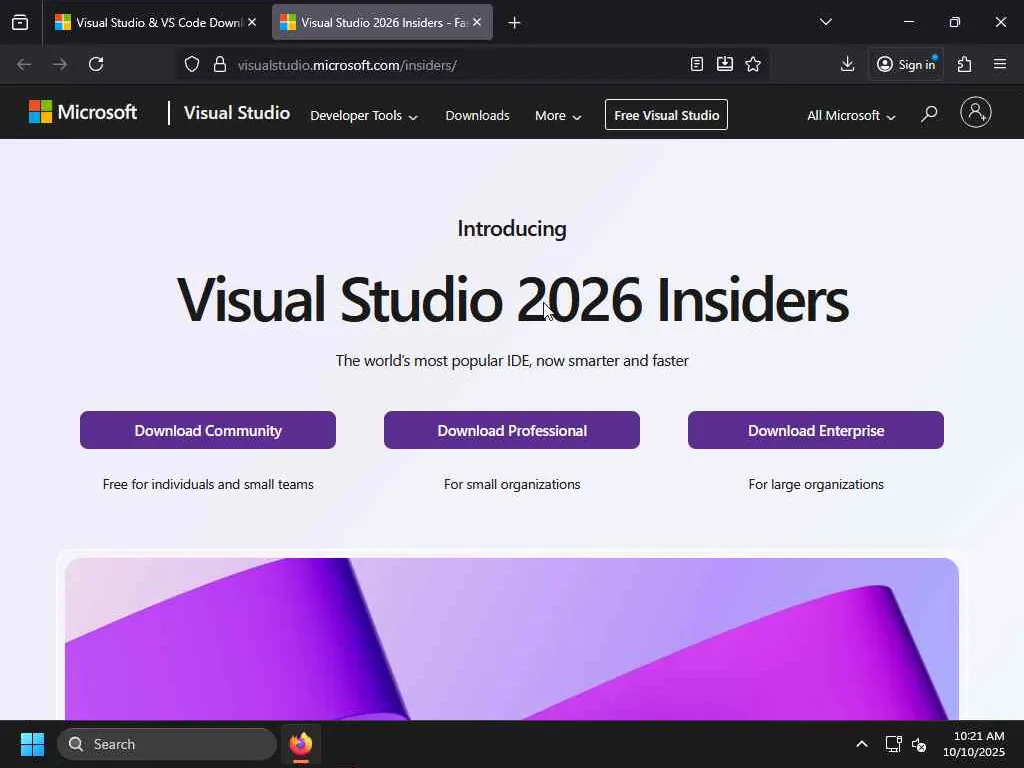The image size is (1024, 768).
Task: Open the Windows Start menu
Action: point(32,744)
